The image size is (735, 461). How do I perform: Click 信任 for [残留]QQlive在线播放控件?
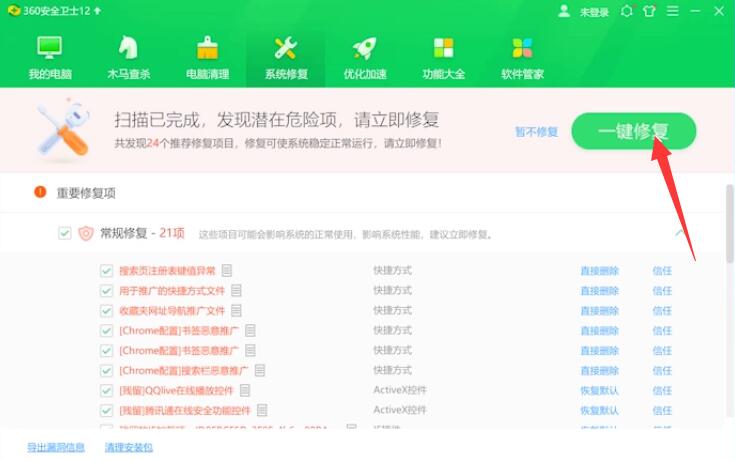pyautogui.click(x=662, y=390)
